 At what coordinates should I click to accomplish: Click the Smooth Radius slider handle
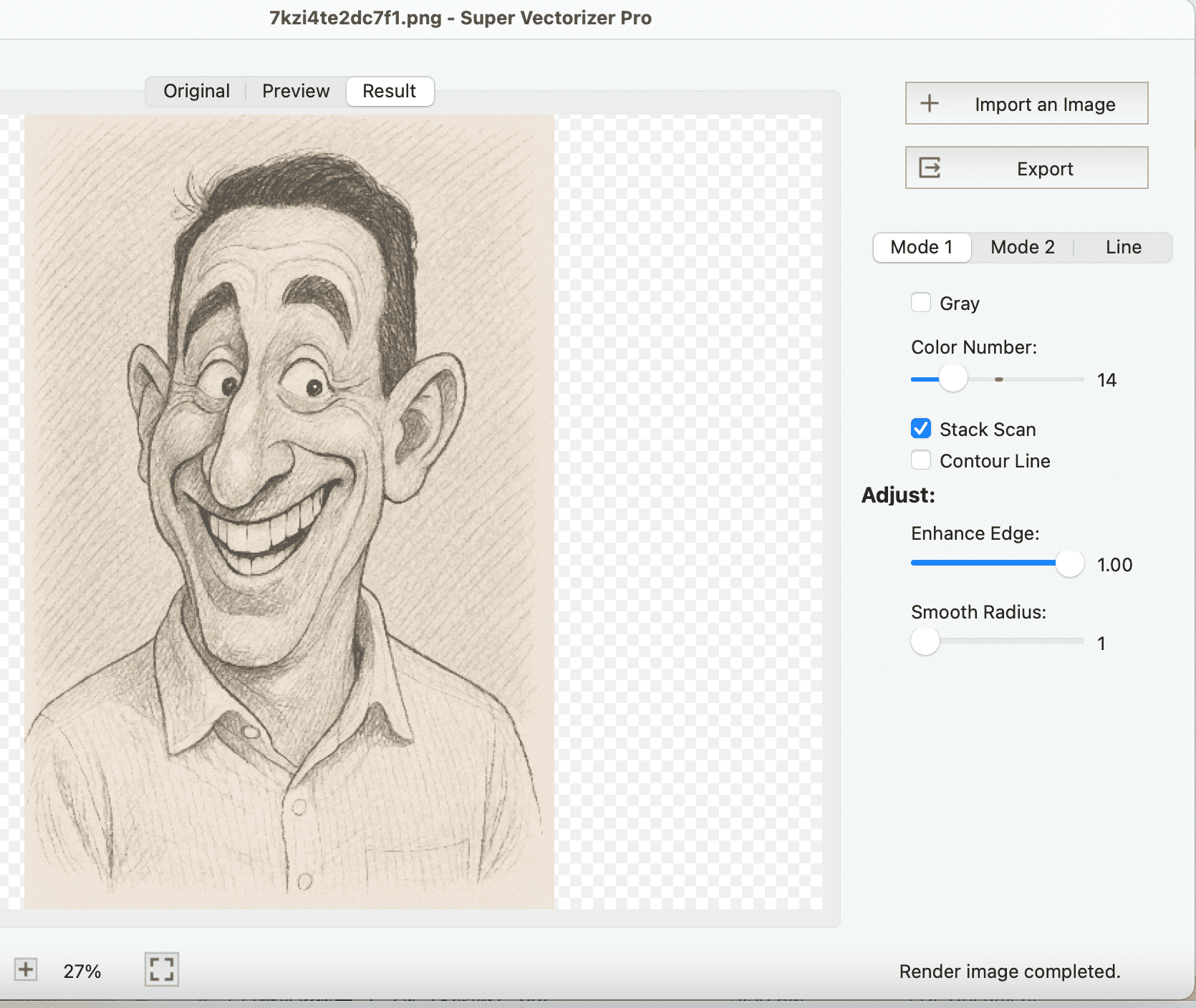point(925,641)
